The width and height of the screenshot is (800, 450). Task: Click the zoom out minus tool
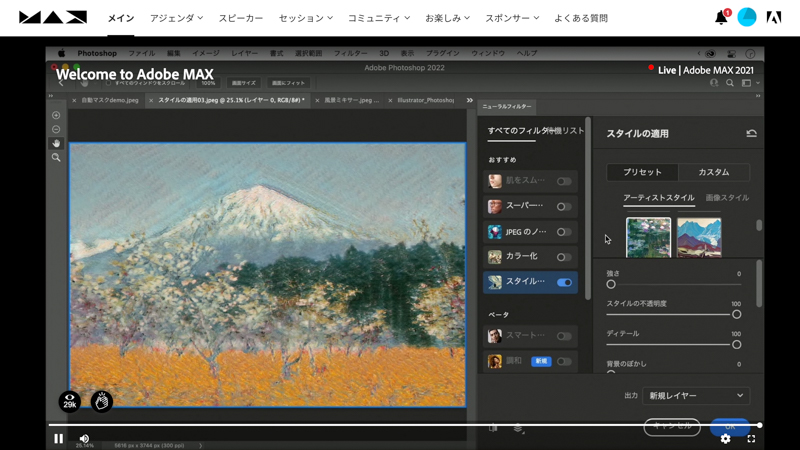tap(56, 130)
